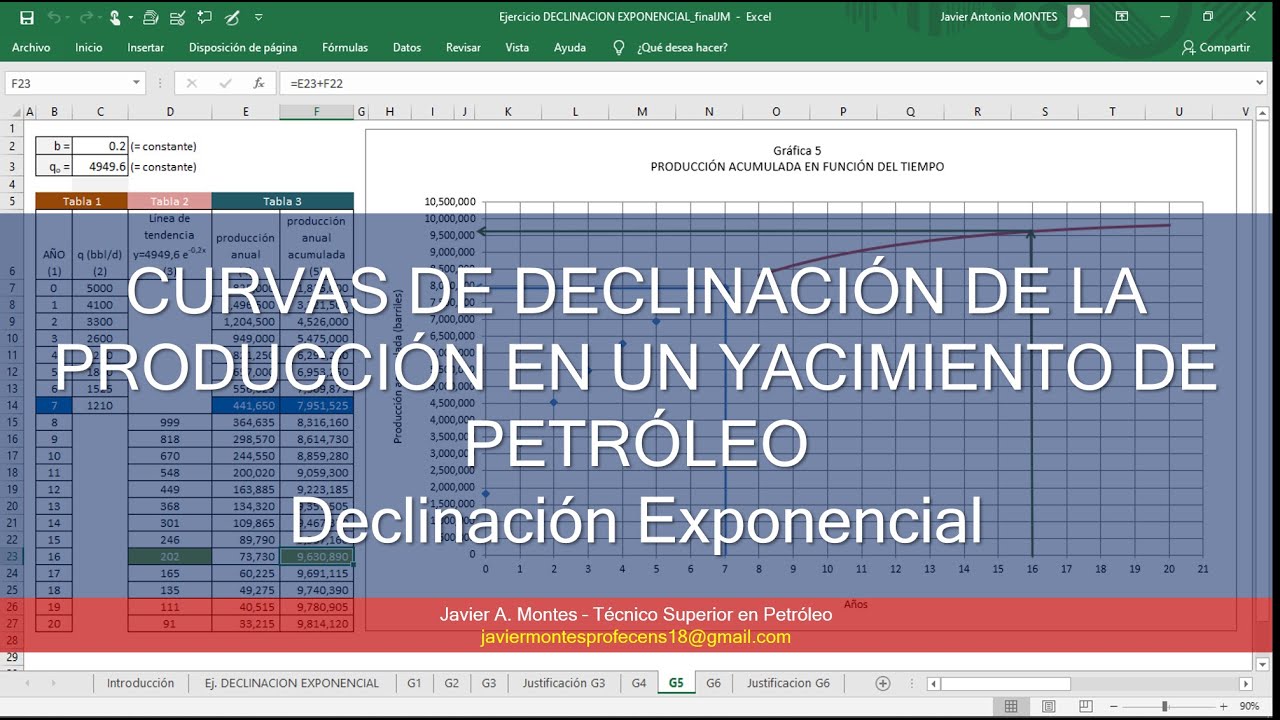Open the Justificación G3 sheet tab
The height and width of the screenshot is (720, 1280).
tap(564, 683)
